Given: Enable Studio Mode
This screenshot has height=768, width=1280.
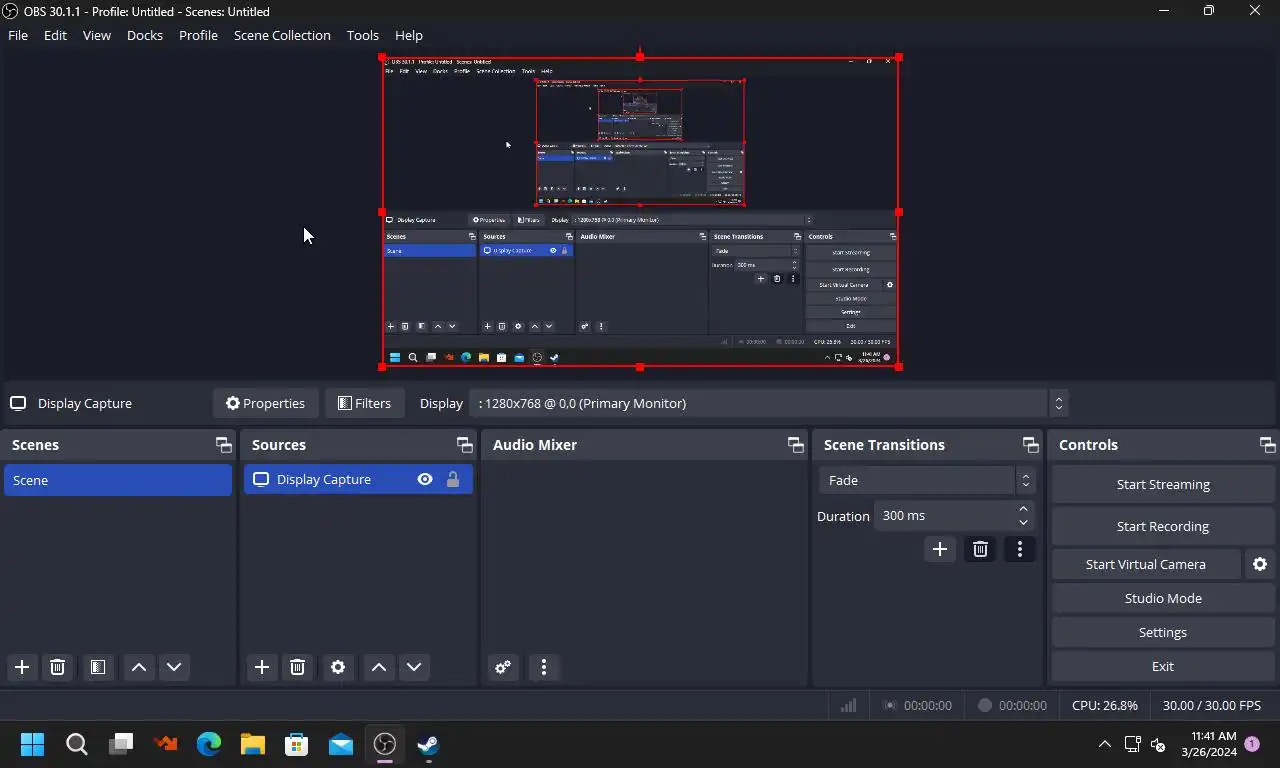Looking at the screenshot, I should [1163, 598].
